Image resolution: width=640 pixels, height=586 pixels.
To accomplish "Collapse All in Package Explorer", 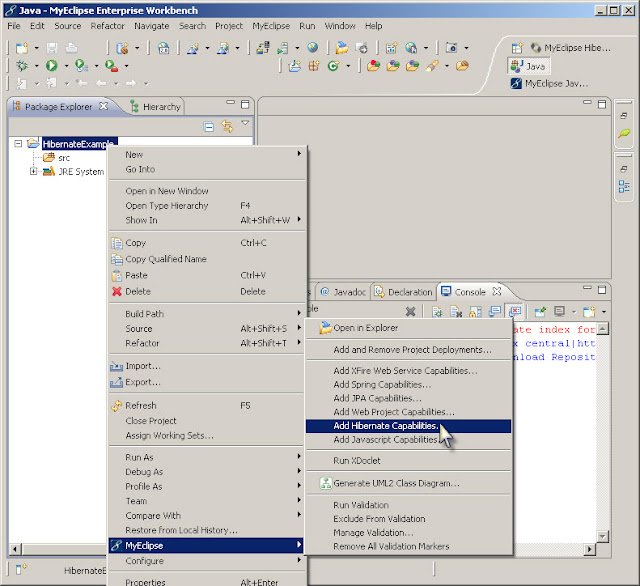I will [x=209, y=127].
